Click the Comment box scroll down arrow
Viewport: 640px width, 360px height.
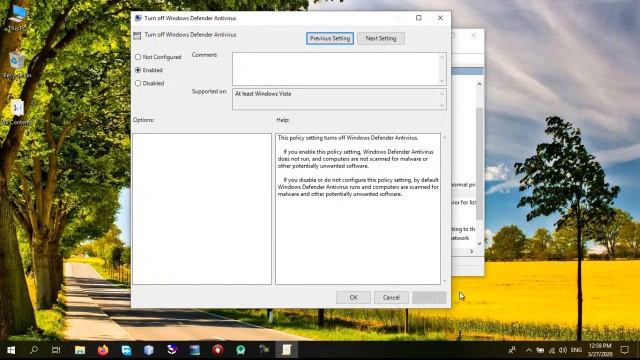point(442,81)
